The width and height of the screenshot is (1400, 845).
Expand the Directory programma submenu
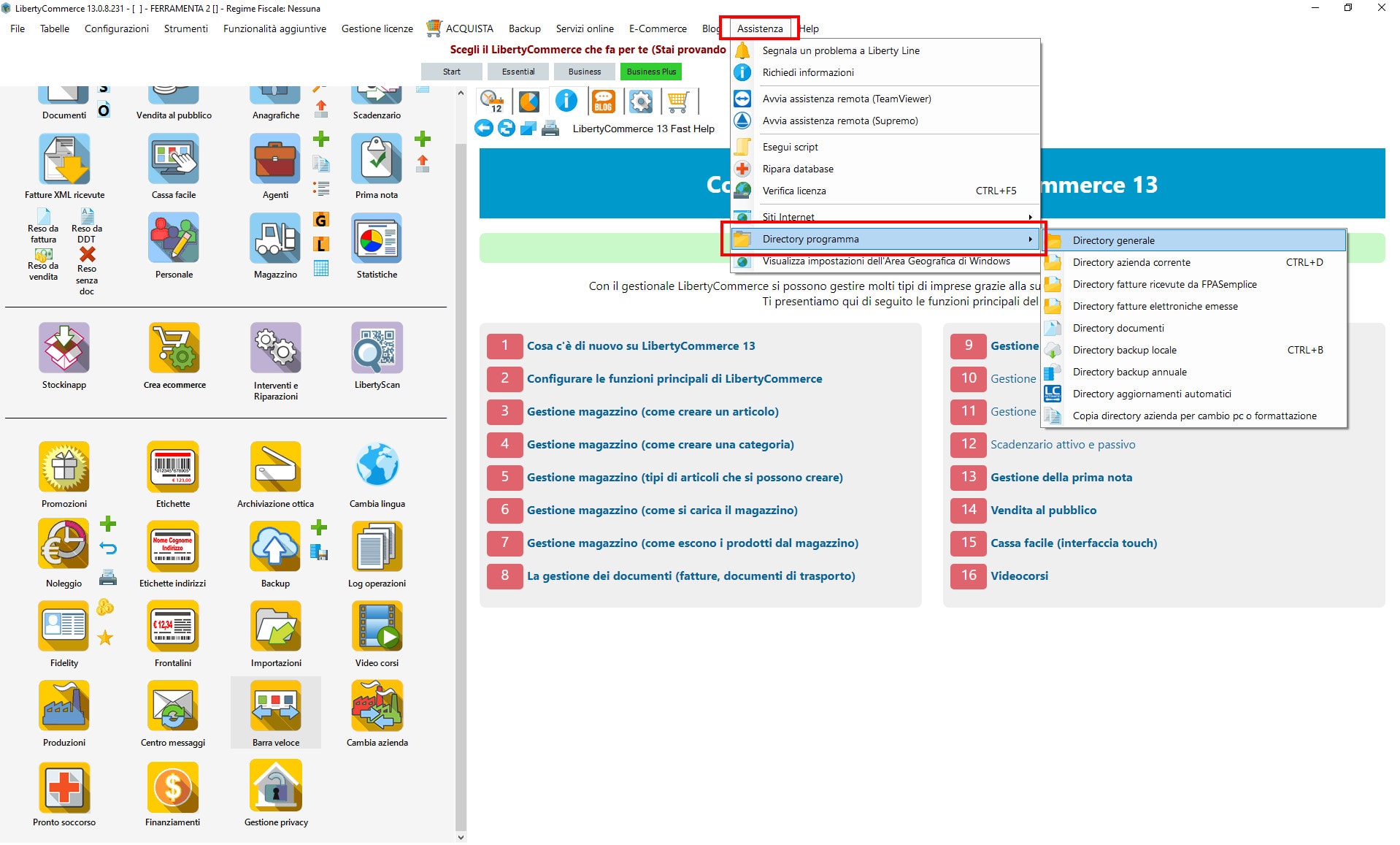point(885,239)
